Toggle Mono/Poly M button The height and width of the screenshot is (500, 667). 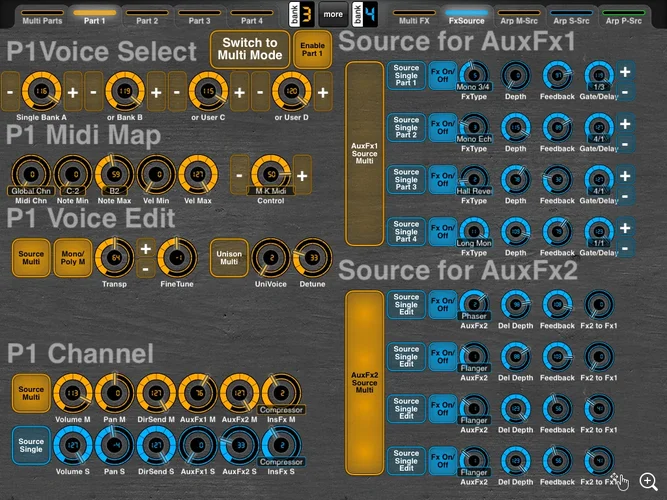click(73, 258)
